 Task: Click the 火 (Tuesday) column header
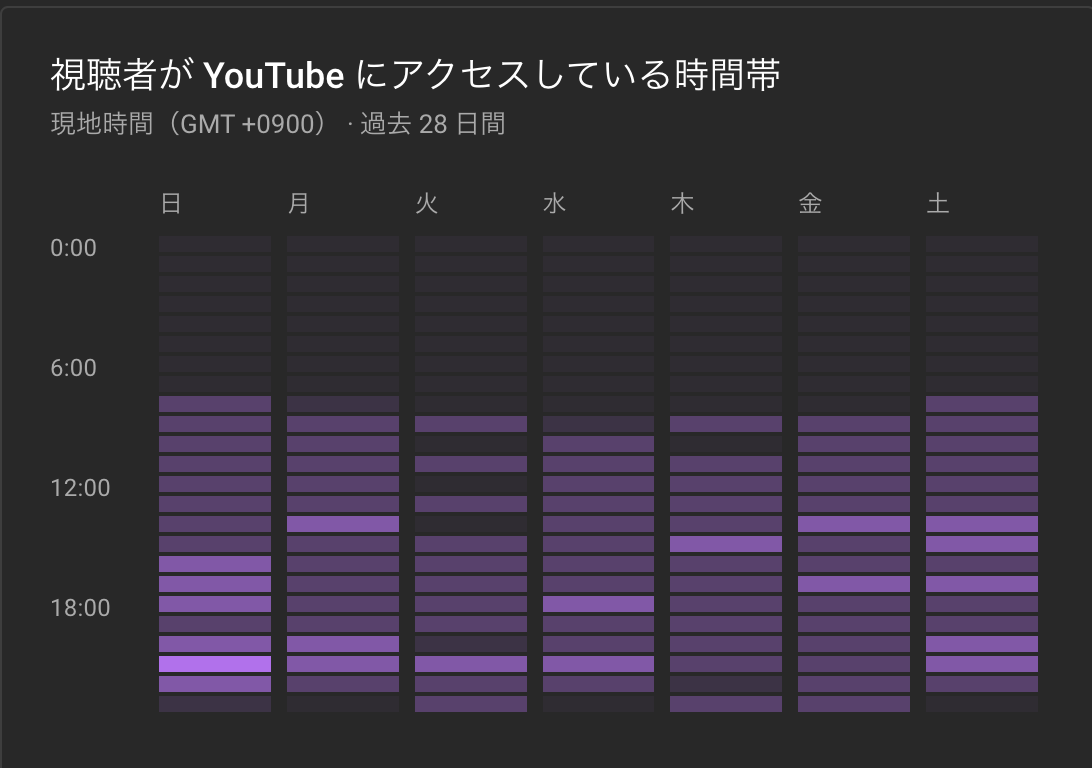click(427, 203)
